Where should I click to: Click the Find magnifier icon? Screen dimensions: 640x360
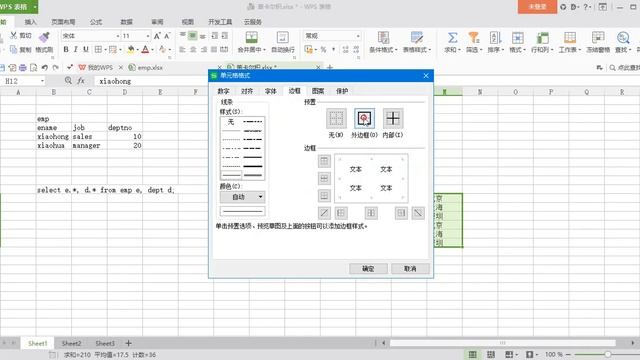tap(623, 38)
